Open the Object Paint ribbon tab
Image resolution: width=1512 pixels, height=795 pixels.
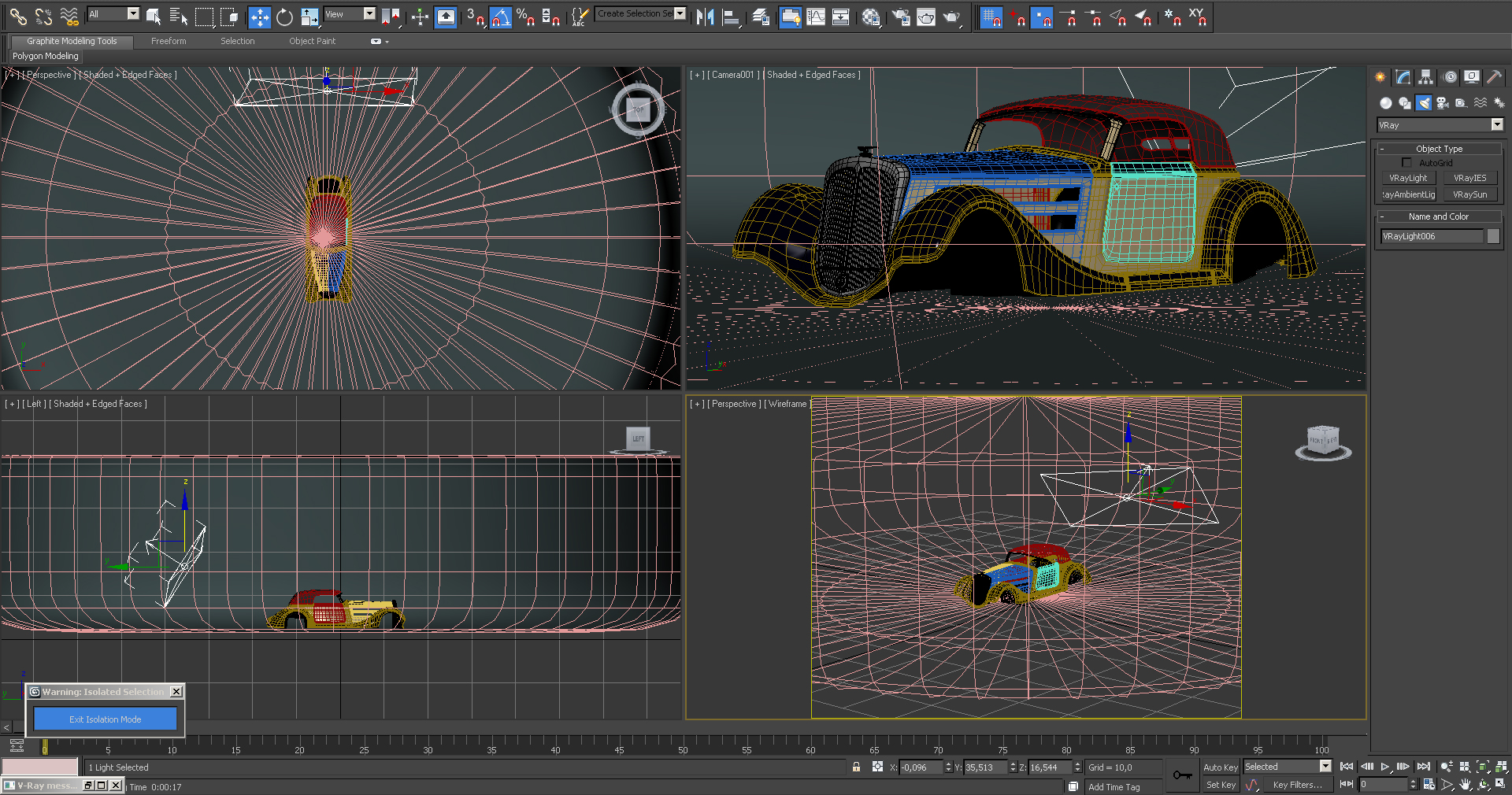[312, 41]
